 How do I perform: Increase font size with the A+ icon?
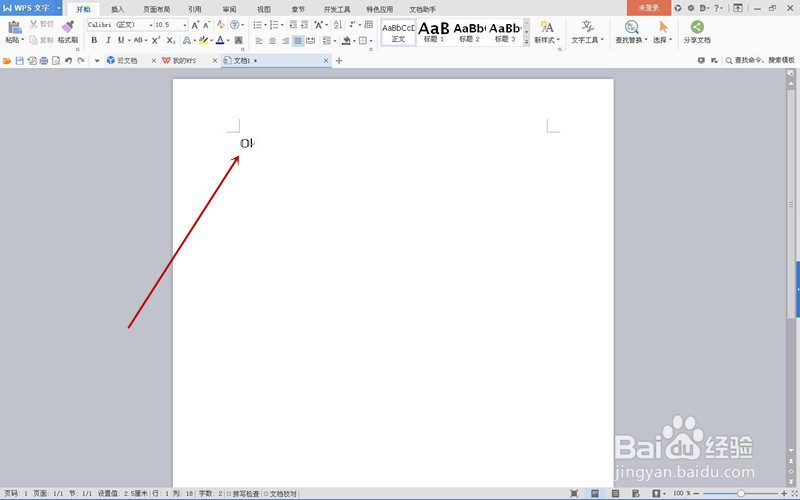[x=195, y=24]
